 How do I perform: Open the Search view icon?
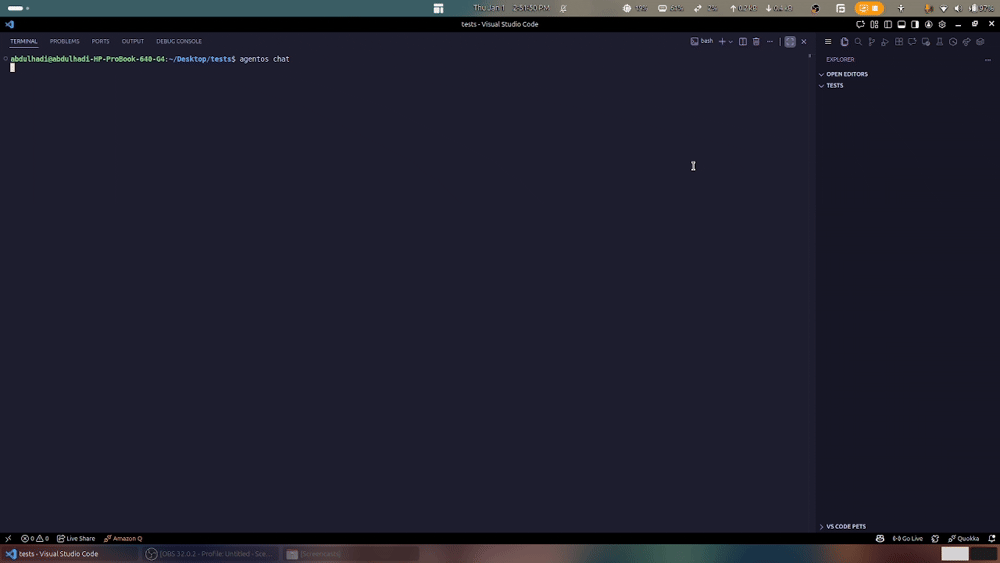858,41
